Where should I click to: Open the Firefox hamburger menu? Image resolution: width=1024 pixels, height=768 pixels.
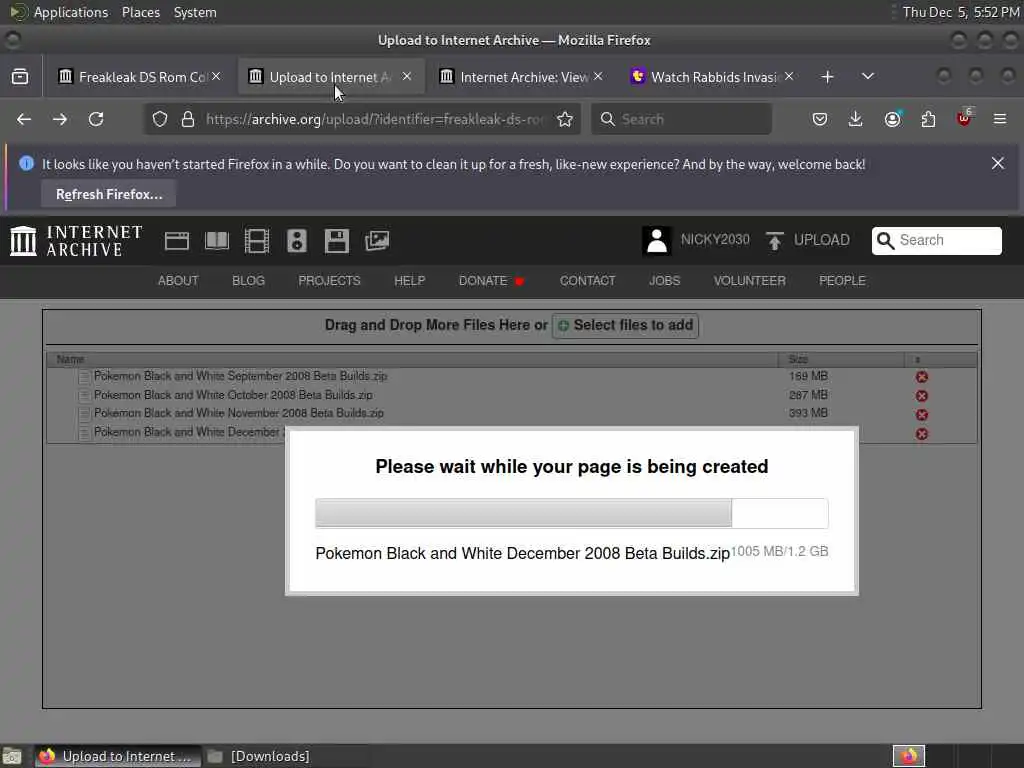[x=1000, y=119]
